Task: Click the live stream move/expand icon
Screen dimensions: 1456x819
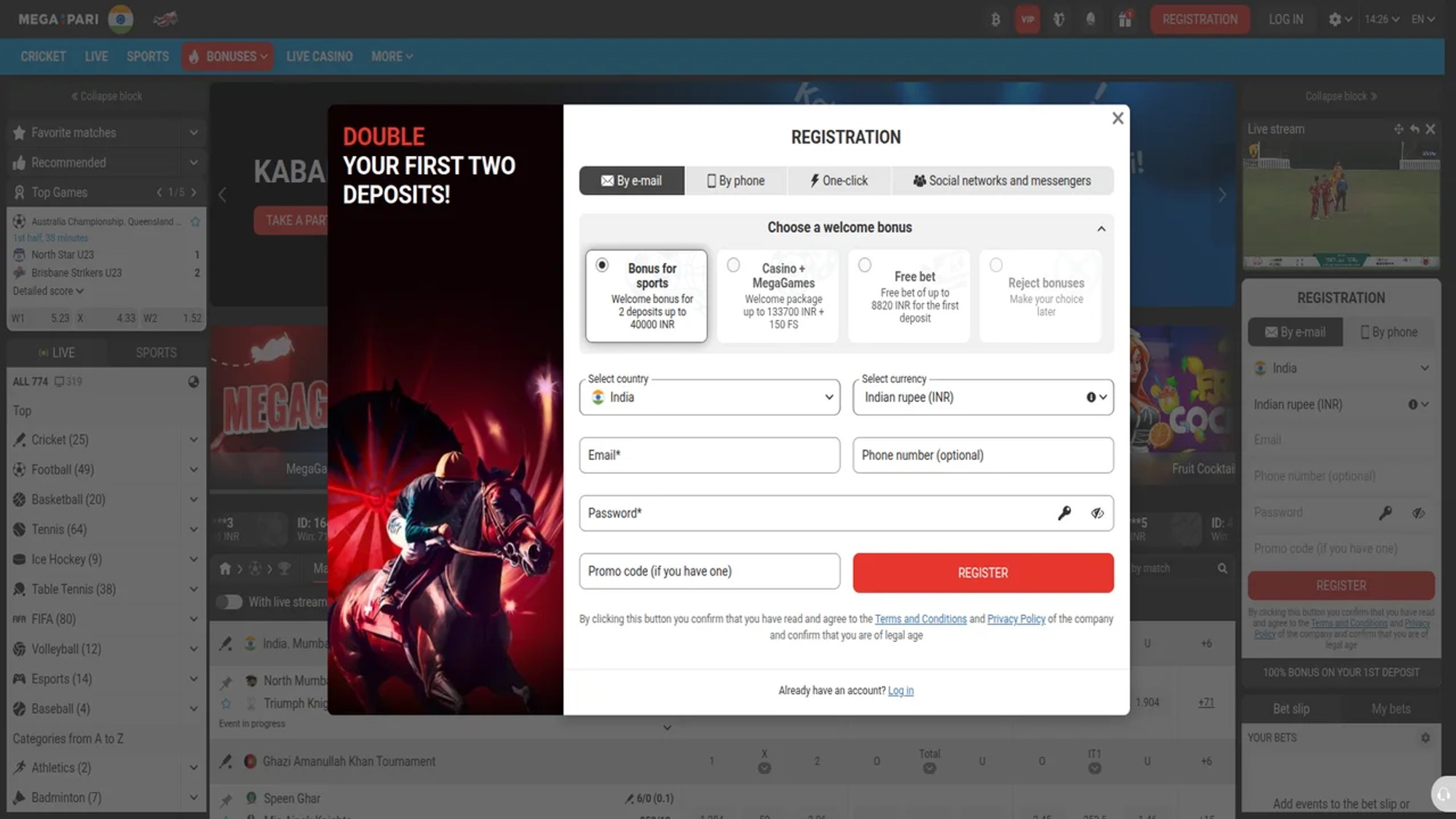Action: 1398,129
